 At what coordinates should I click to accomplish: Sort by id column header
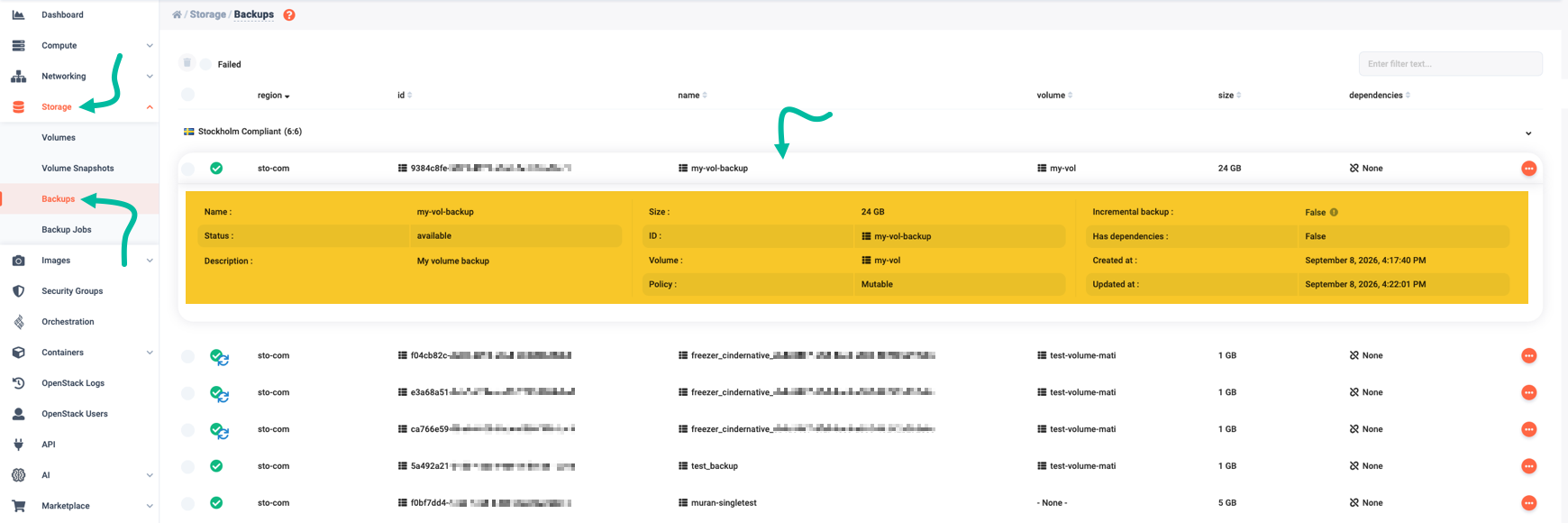coord(405,95)
